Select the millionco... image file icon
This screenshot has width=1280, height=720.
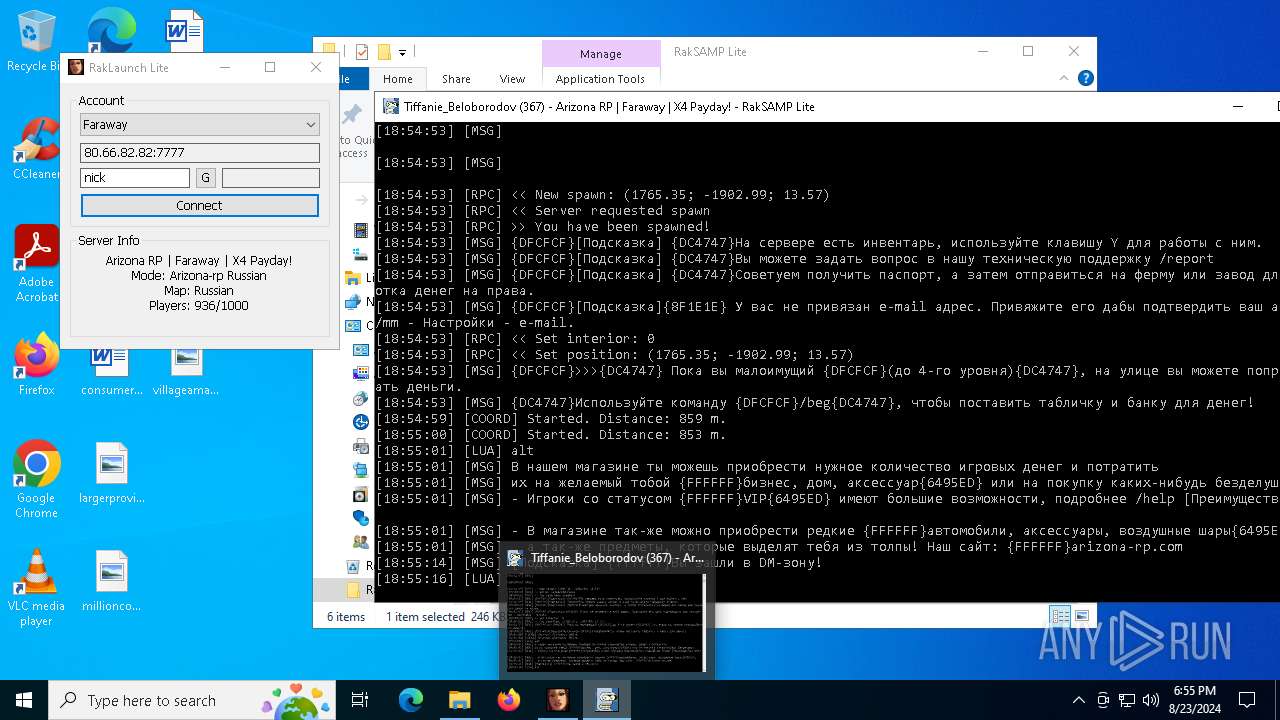[x=111, y=581]
